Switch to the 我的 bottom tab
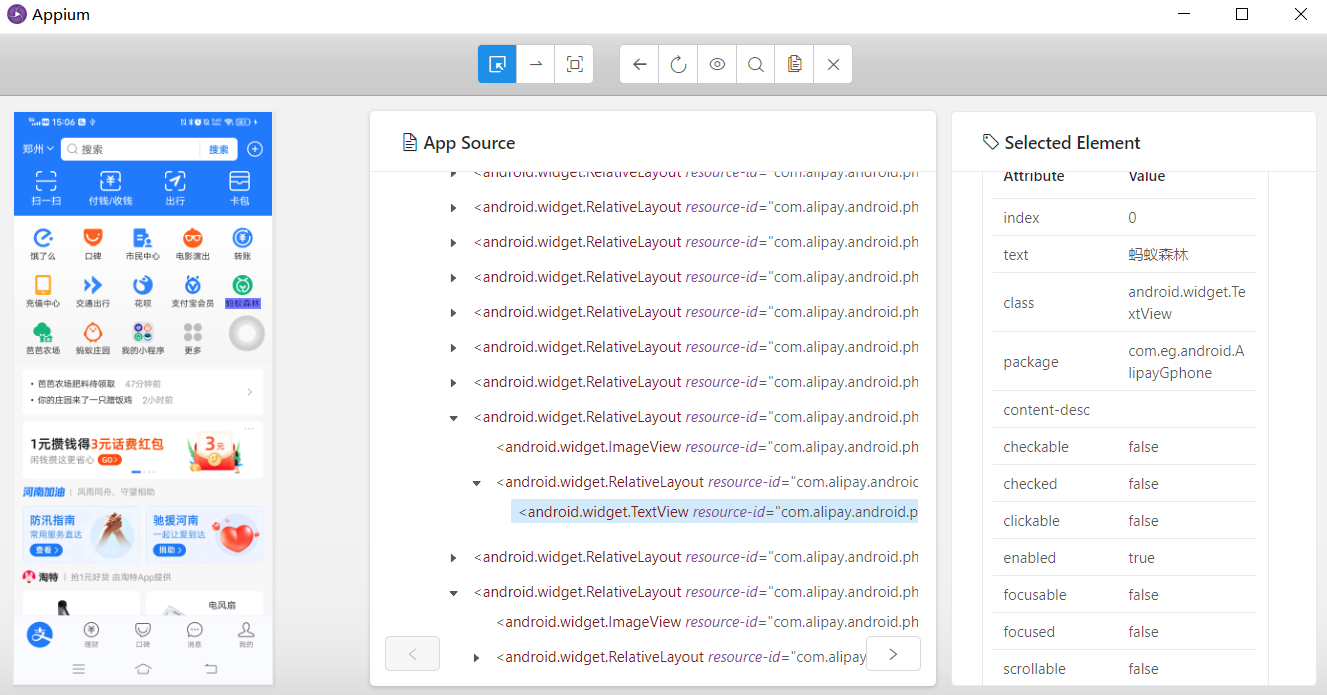The width and height of the screenshot is (1327, 695). coord(246,634)
